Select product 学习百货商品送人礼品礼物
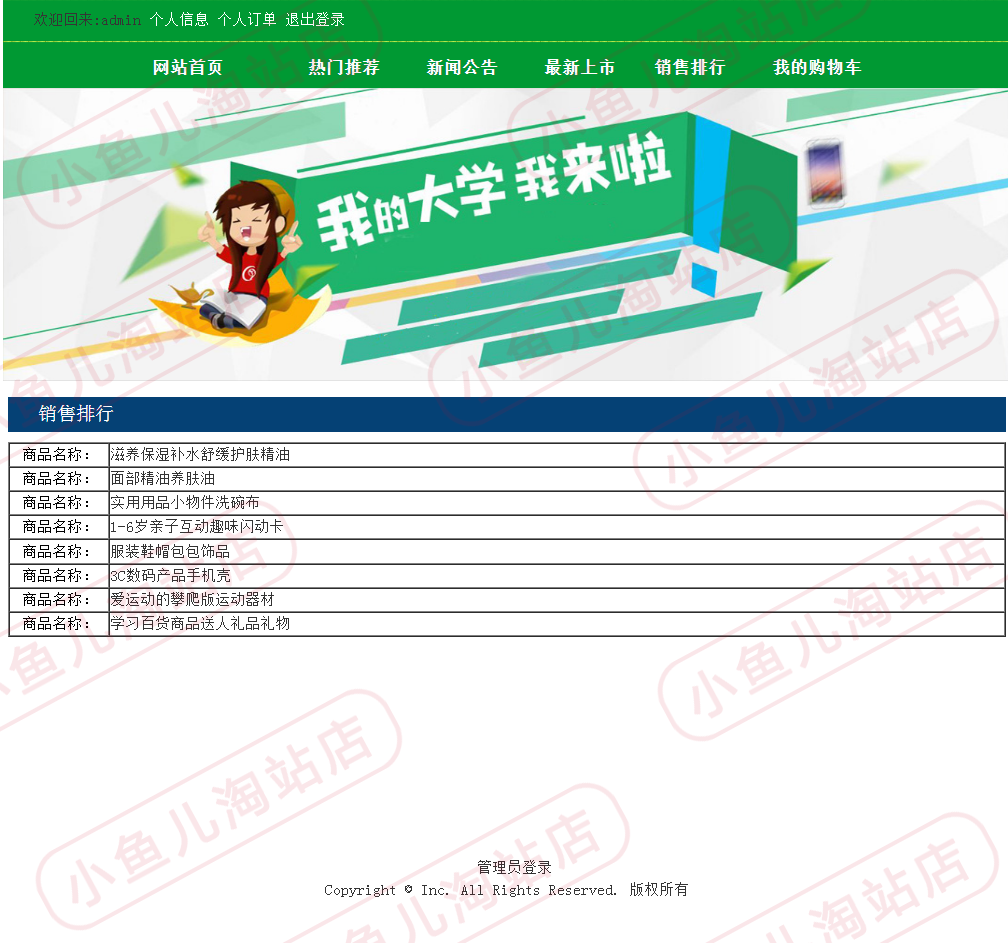The image size is (1008, 943). tap(200, 624)
